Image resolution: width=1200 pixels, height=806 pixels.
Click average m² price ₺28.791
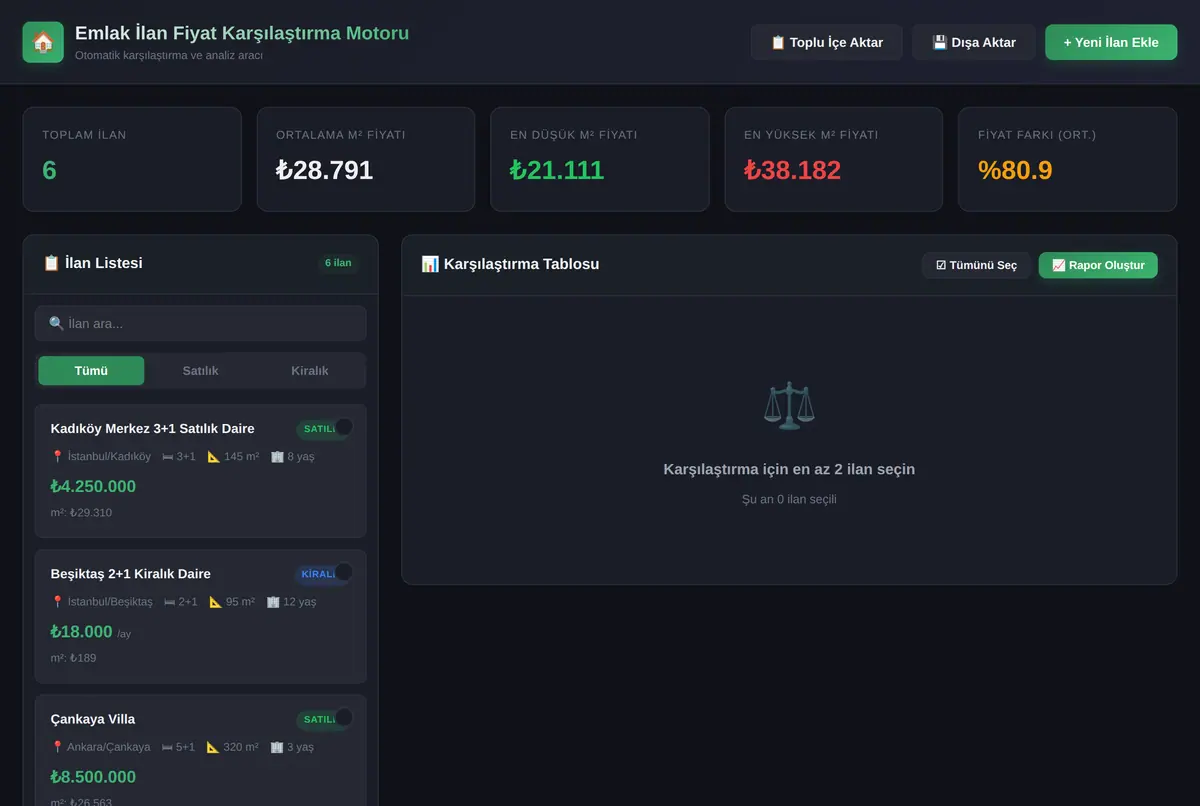click(x=325, y=170)
